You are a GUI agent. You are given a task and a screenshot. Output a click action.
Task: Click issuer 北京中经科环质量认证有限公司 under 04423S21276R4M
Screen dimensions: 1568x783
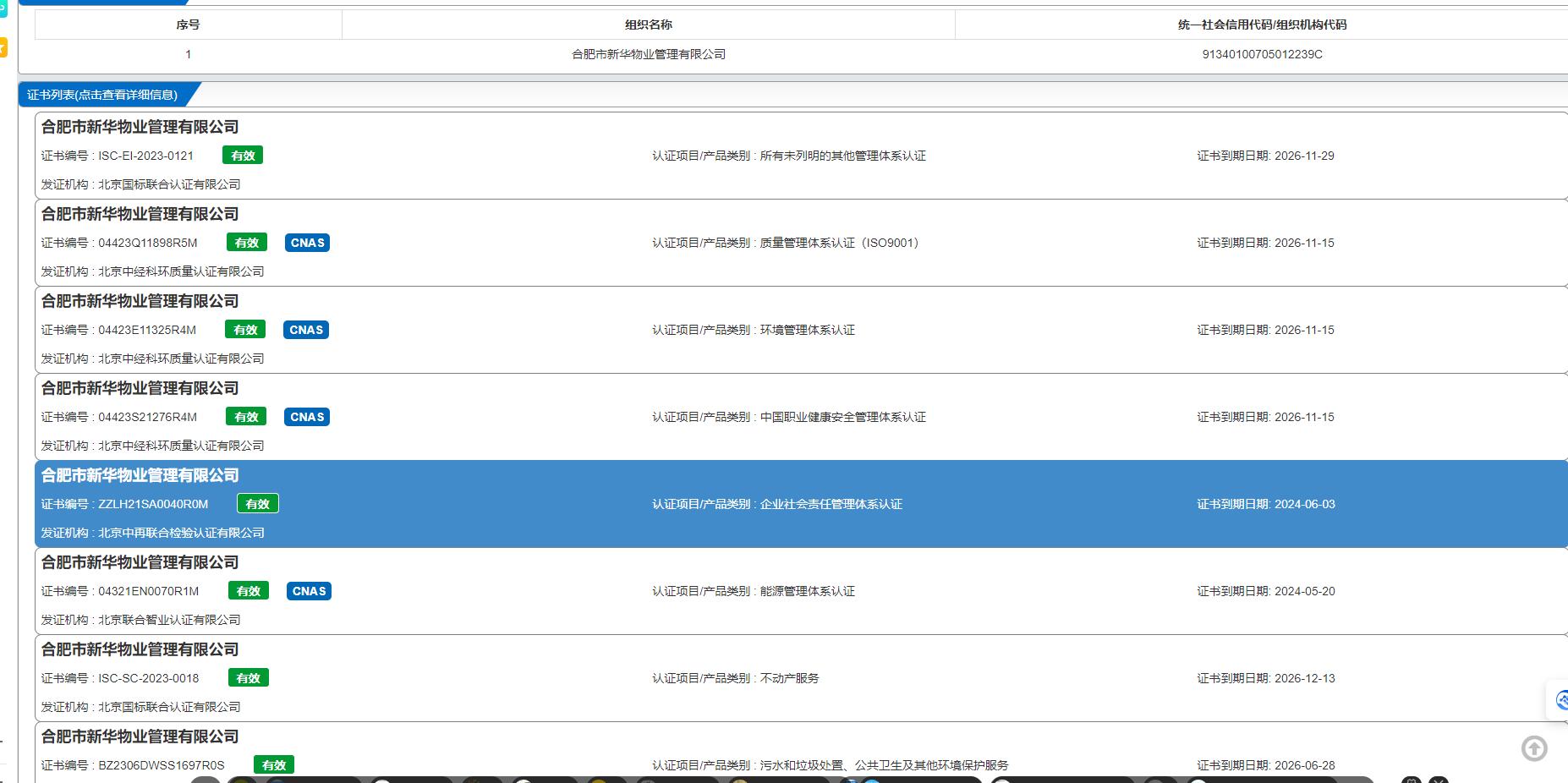(x=181, y=446)
